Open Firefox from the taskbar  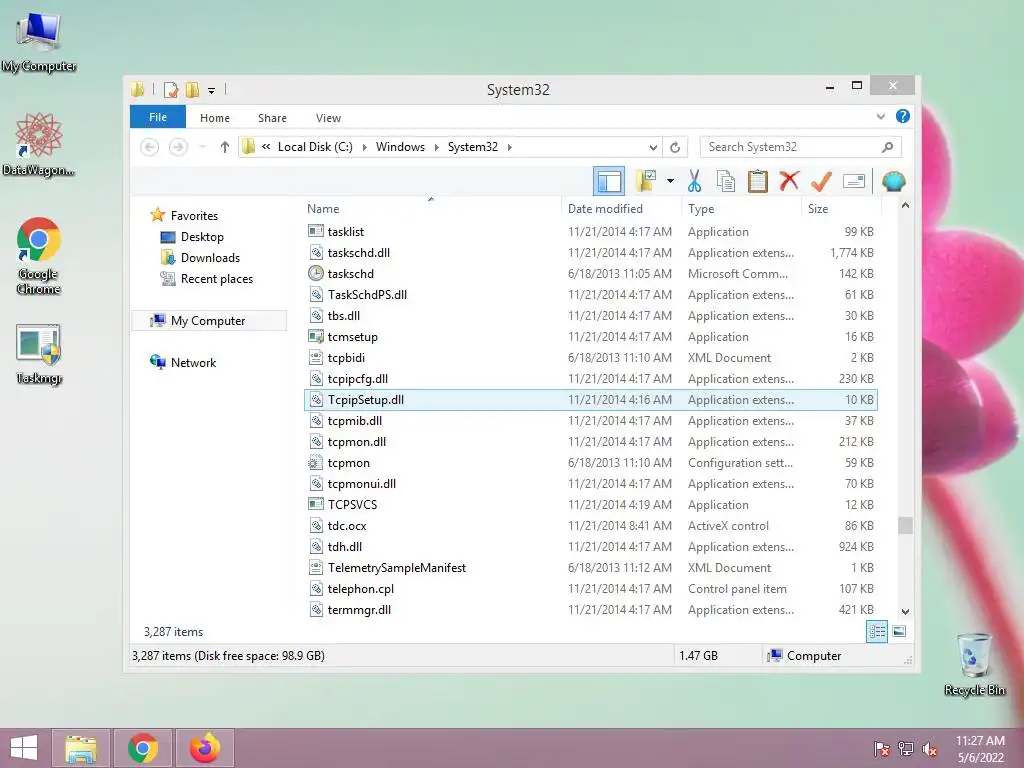coord(204,748)
